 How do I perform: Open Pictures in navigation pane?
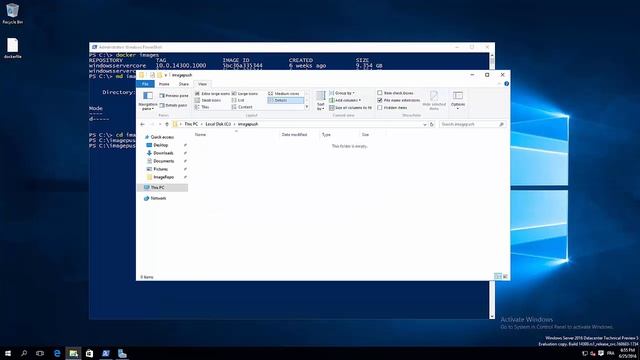[158, 169]
